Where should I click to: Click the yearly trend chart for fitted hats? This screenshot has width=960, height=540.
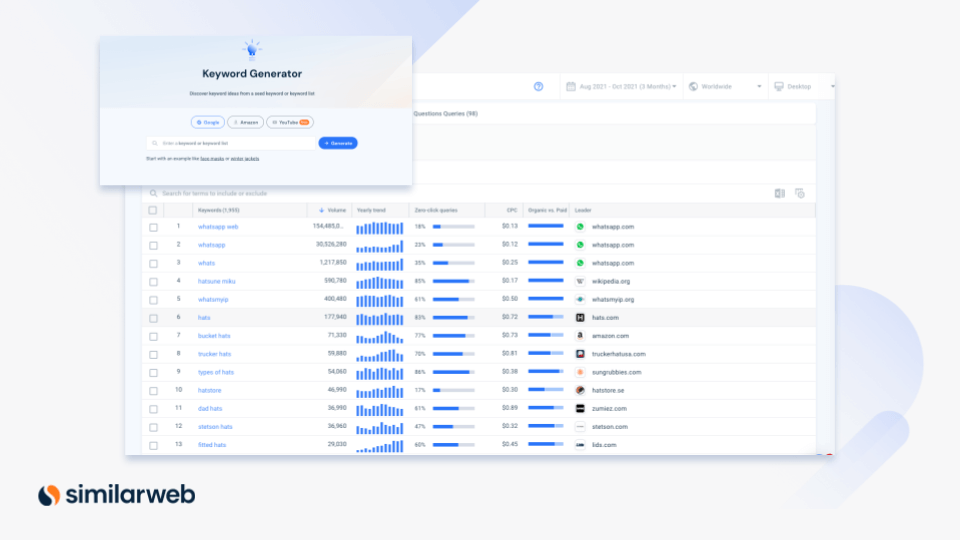380,446
